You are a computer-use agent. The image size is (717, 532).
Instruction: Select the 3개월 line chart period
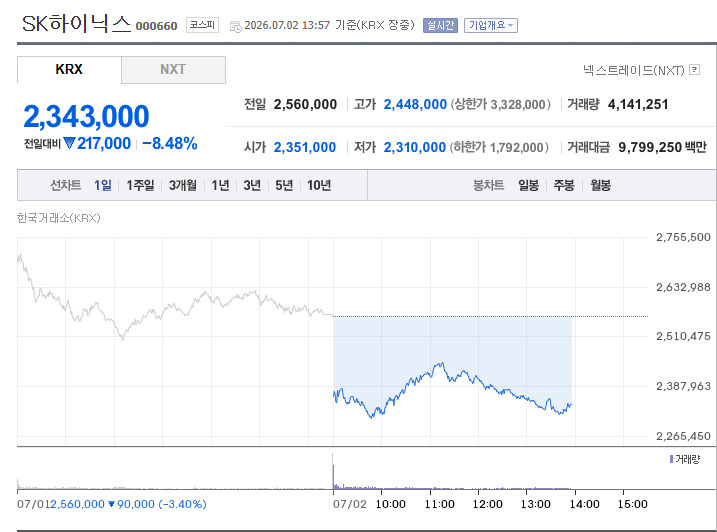pyautogui.click(x=183, y=185)
